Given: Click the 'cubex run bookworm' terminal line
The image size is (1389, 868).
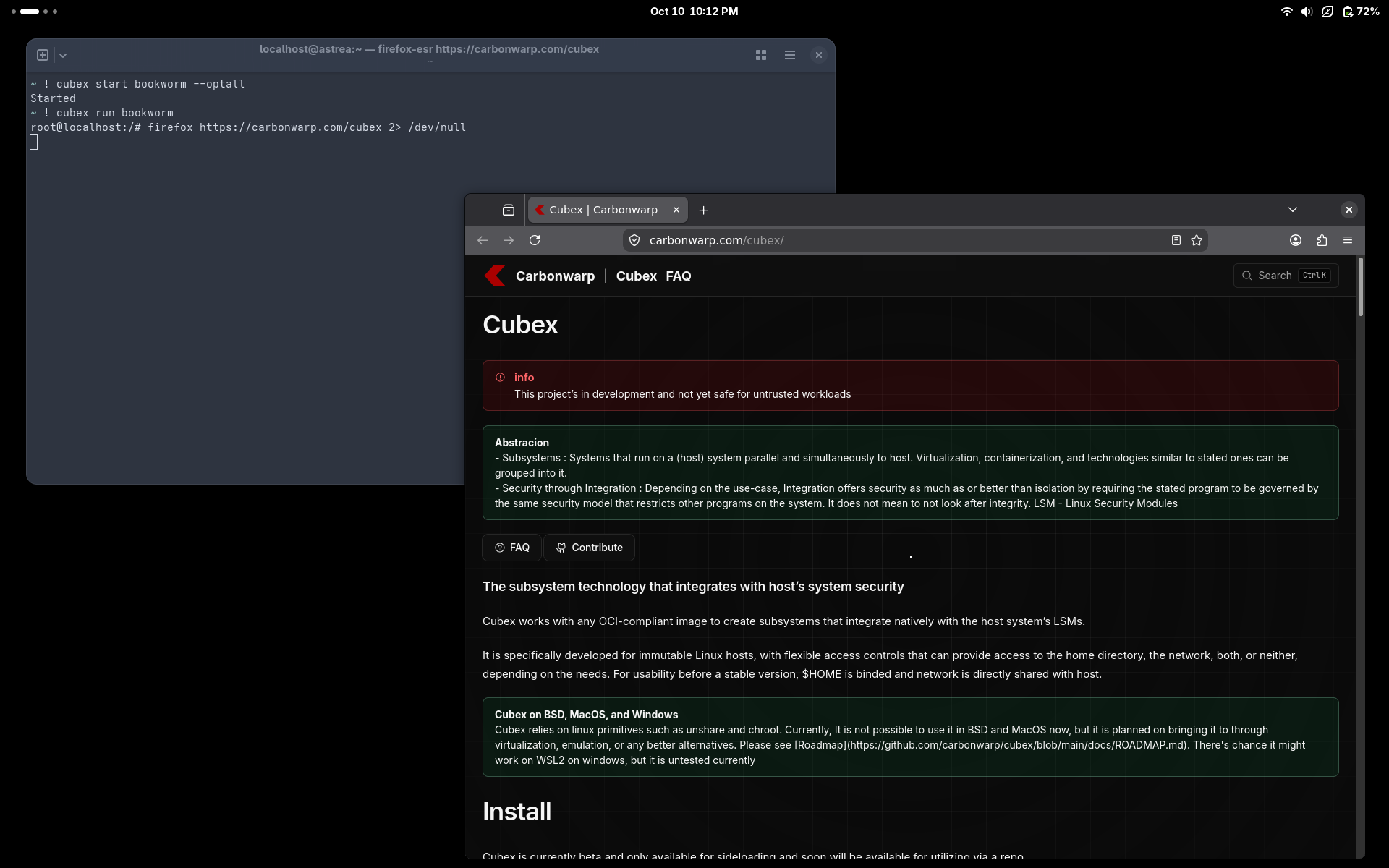Looking at the screenshot, I should click(102, 113).
